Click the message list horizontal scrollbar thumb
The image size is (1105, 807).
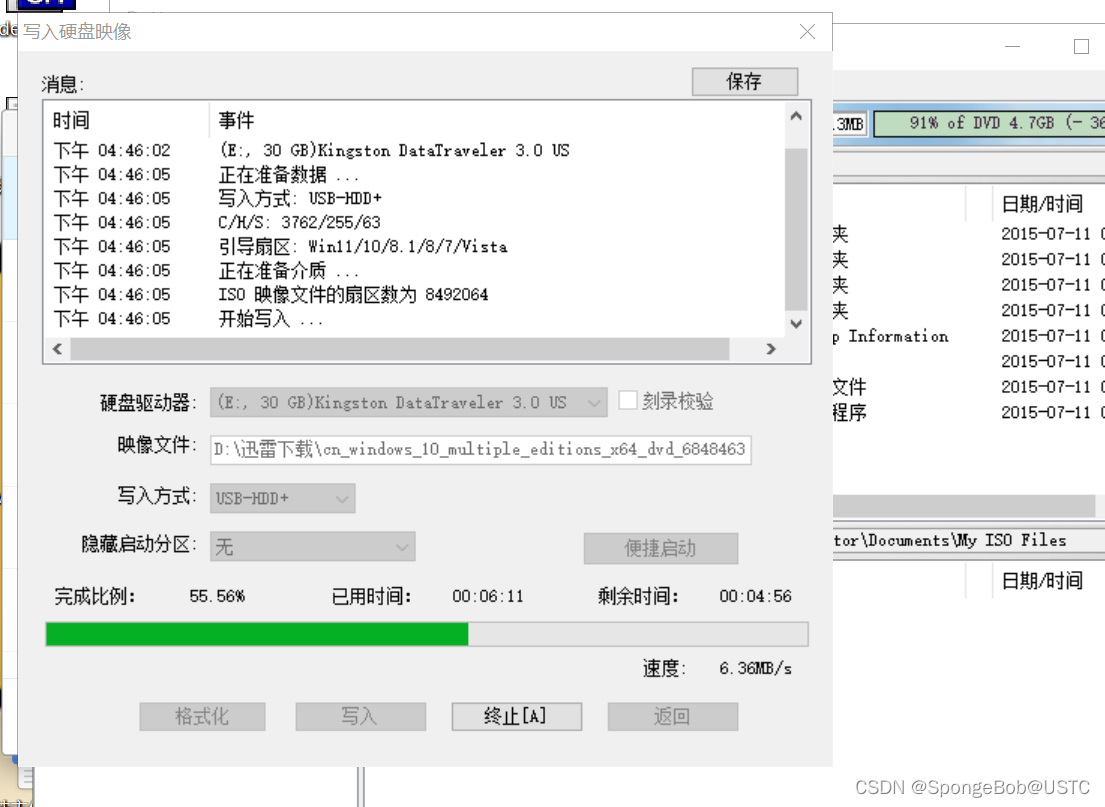[x=400, y=349]
